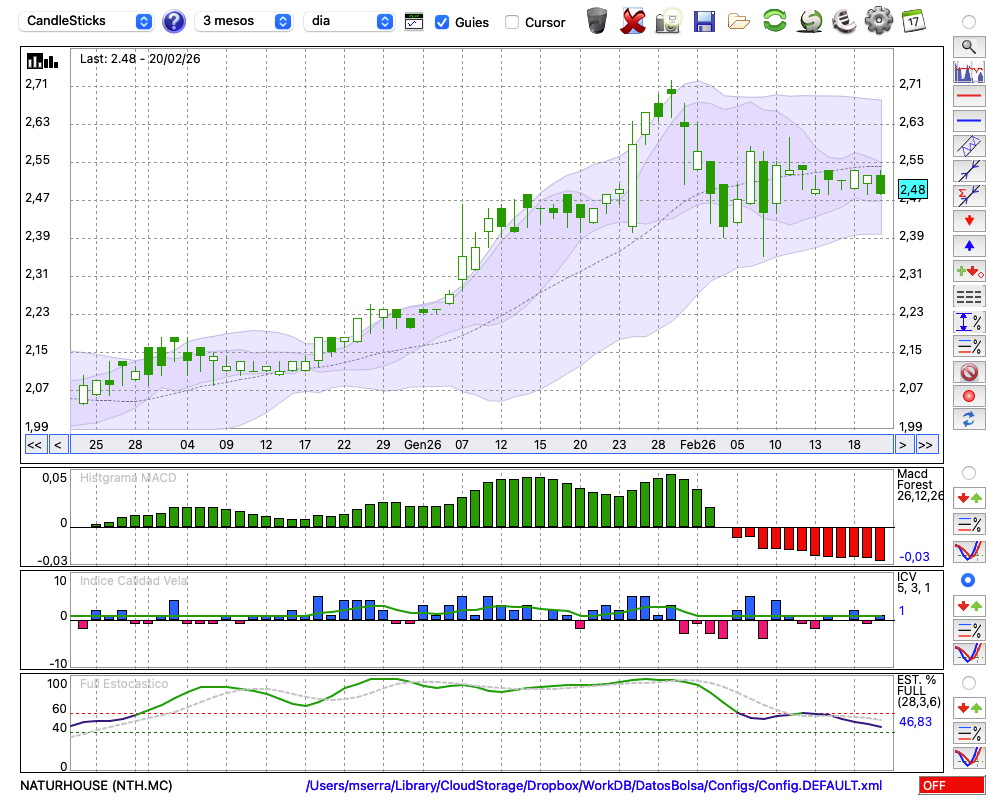Select the red horizontal line tool

968,97
